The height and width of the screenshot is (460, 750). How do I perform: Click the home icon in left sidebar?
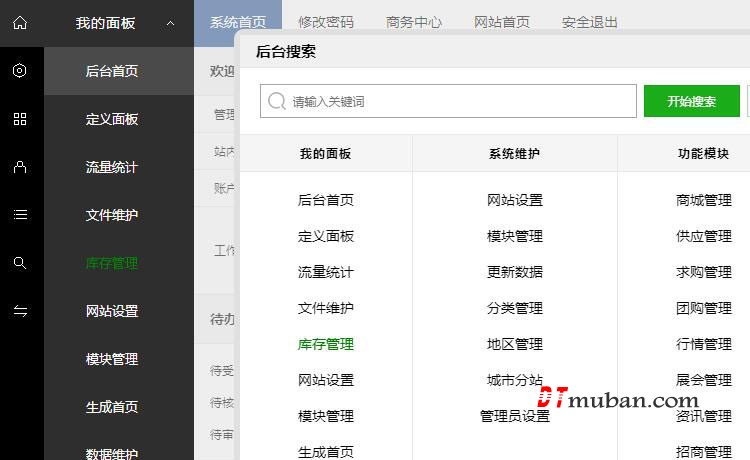[x=20, y=23]
